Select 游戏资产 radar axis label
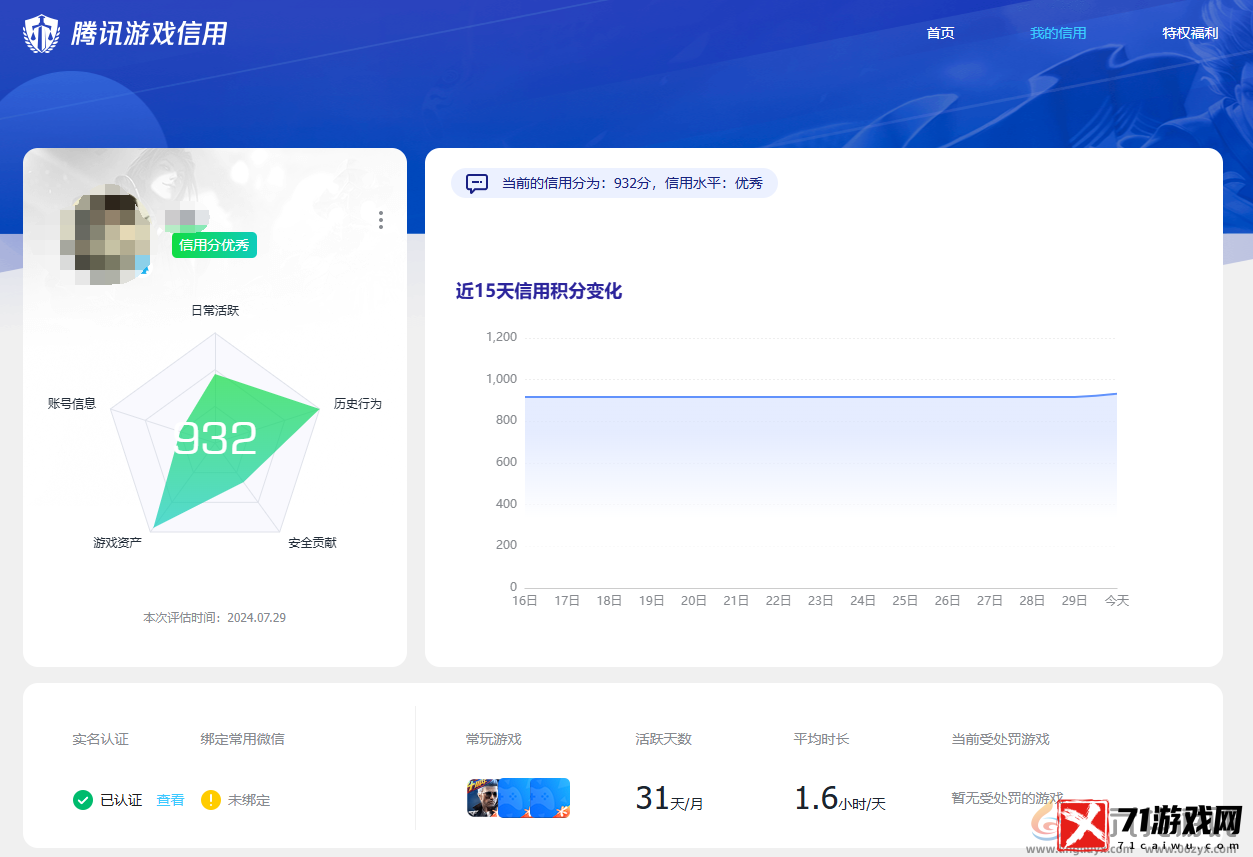The image size is (1253, 857). tap(117, 543)
